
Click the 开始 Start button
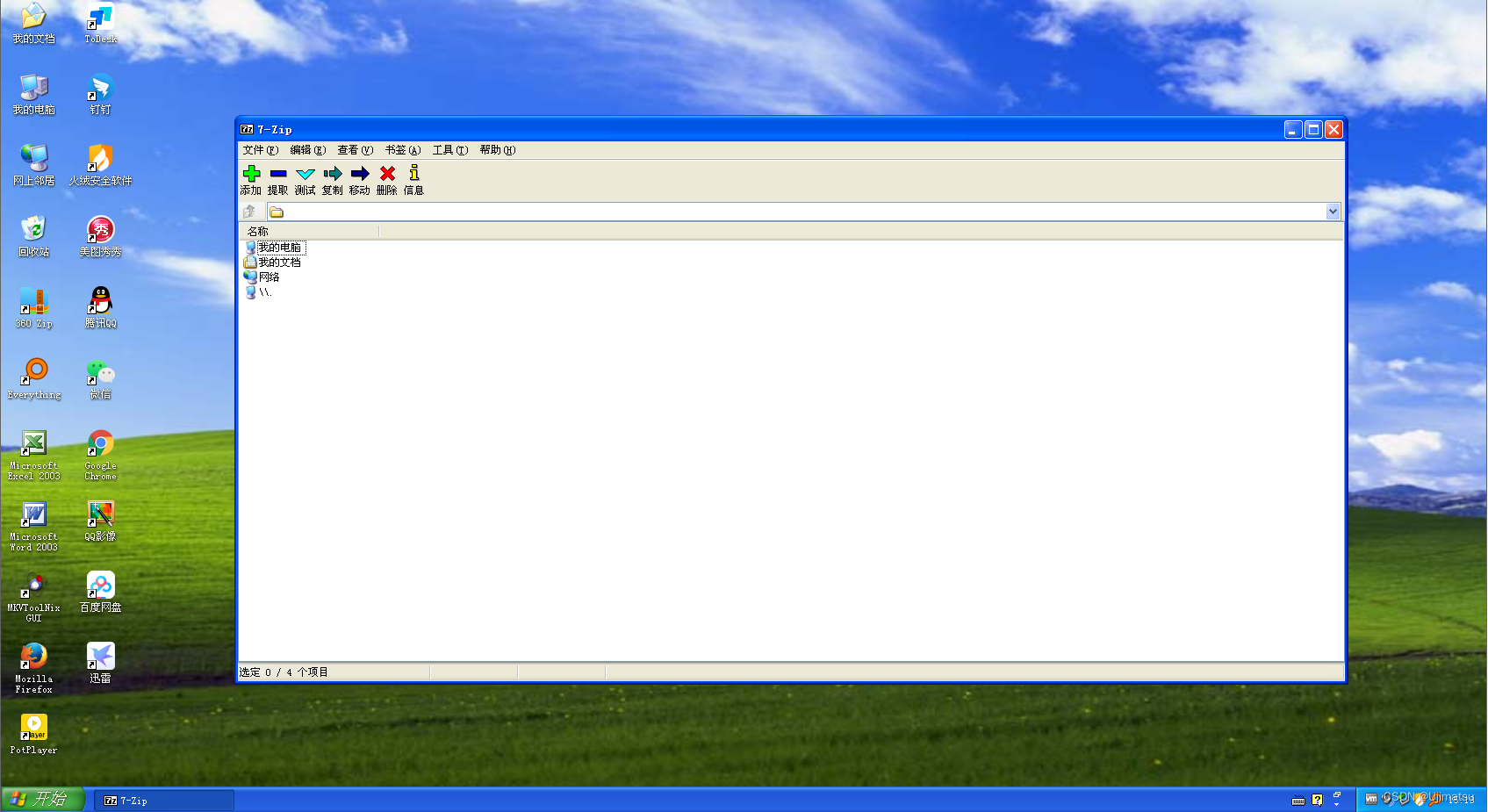[x=42, y=799]
